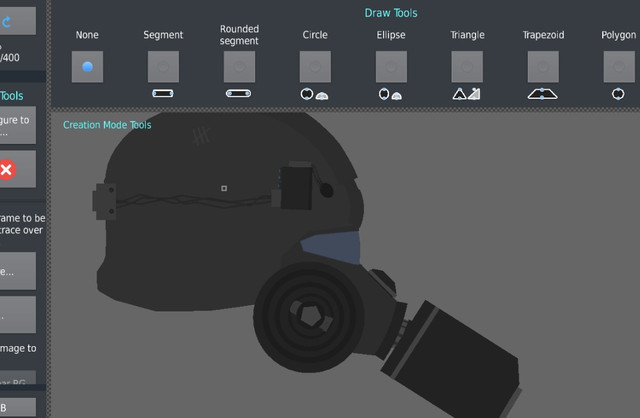Select the None draw tool radio button

[x=87, y=67]
